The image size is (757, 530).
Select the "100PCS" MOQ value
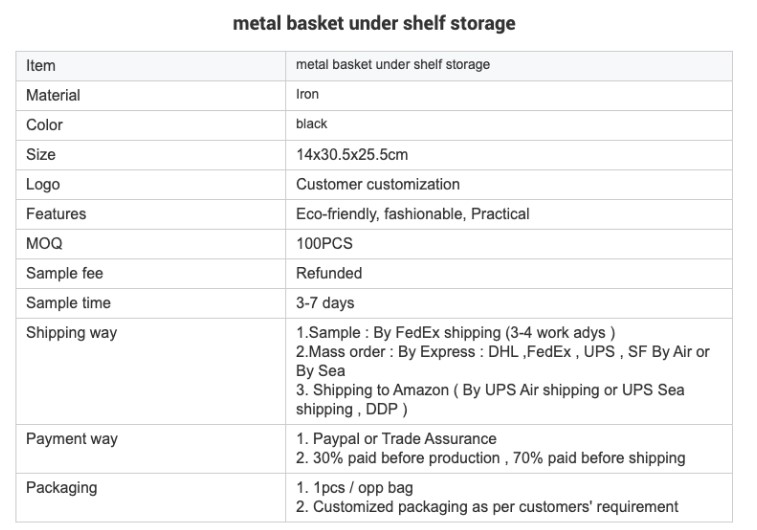pyautogui.click(x=324, y=244)
